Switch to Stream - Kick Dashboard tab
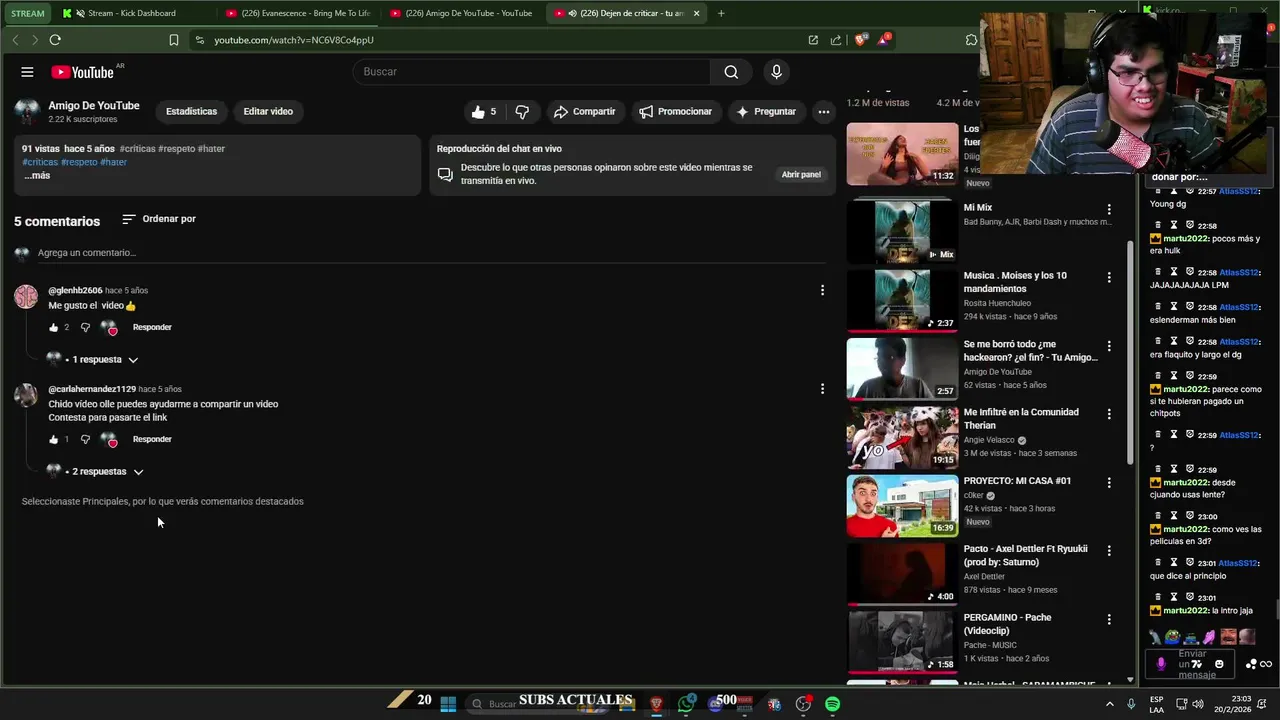The width and height of the screenshot is (1280, 720). pyautogui.click(x=132, y=13)
